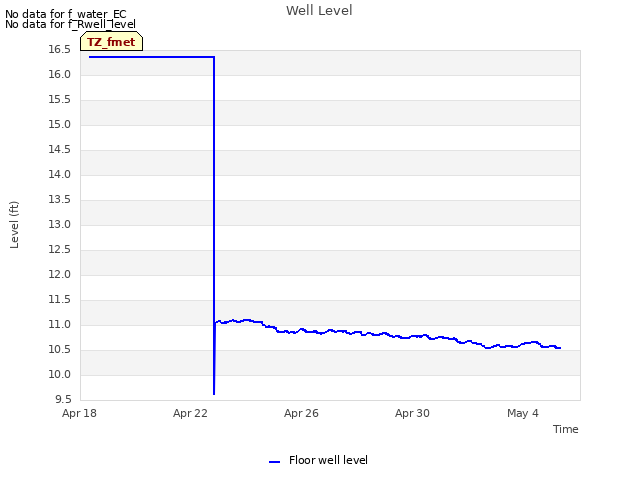Click the 15.0 y-axis tick label
640x480 pixels.
[60, 124]
